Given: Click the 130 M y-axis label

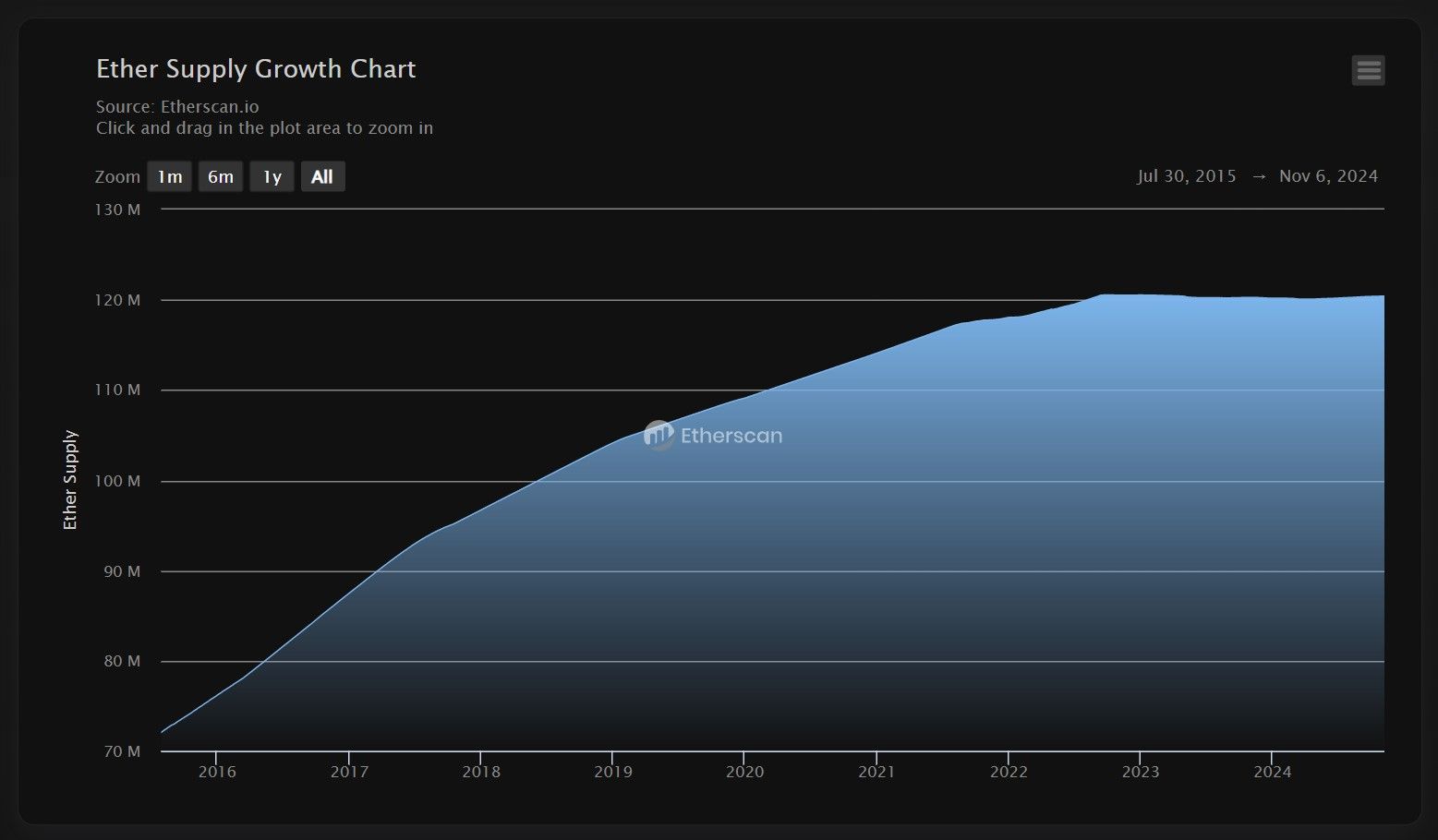Looking at the screenshot, I should tap(117, 210).
